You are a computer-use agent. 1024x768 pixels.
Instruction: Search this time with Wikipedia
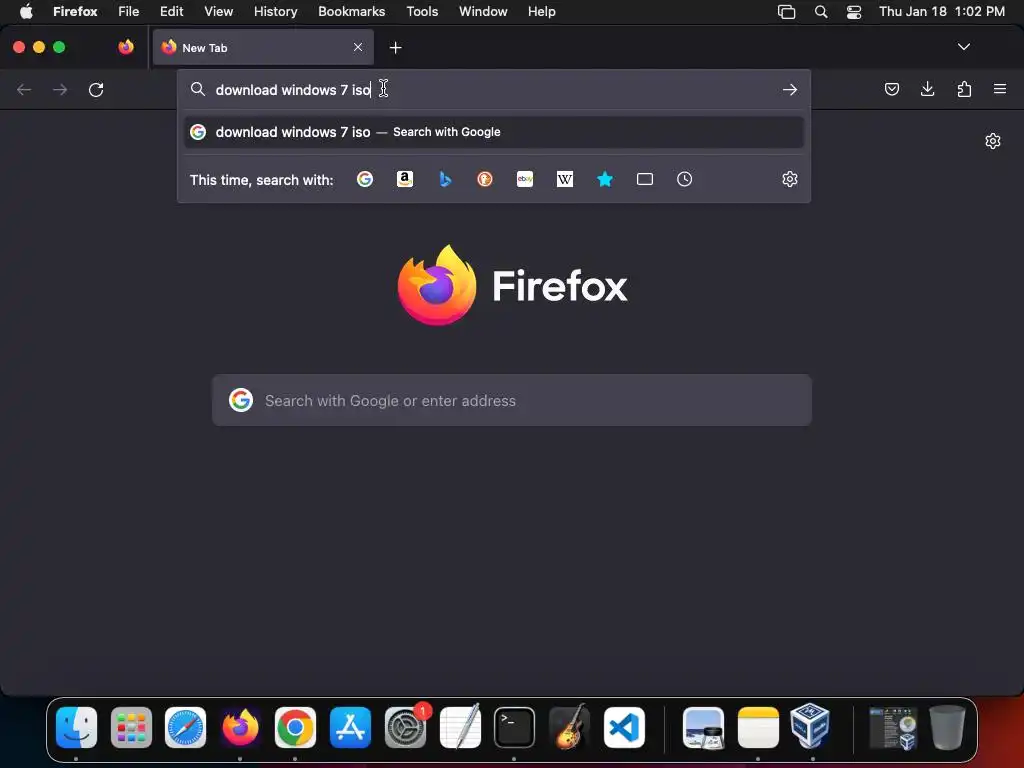coord(565,179)
